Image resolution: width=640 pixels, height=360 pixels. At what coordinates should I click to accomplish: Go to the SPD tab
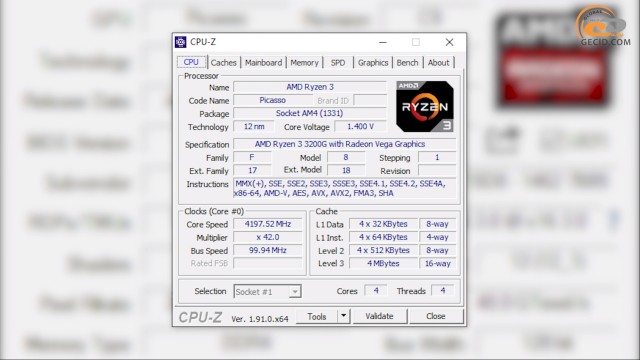(x=338, y=62)
